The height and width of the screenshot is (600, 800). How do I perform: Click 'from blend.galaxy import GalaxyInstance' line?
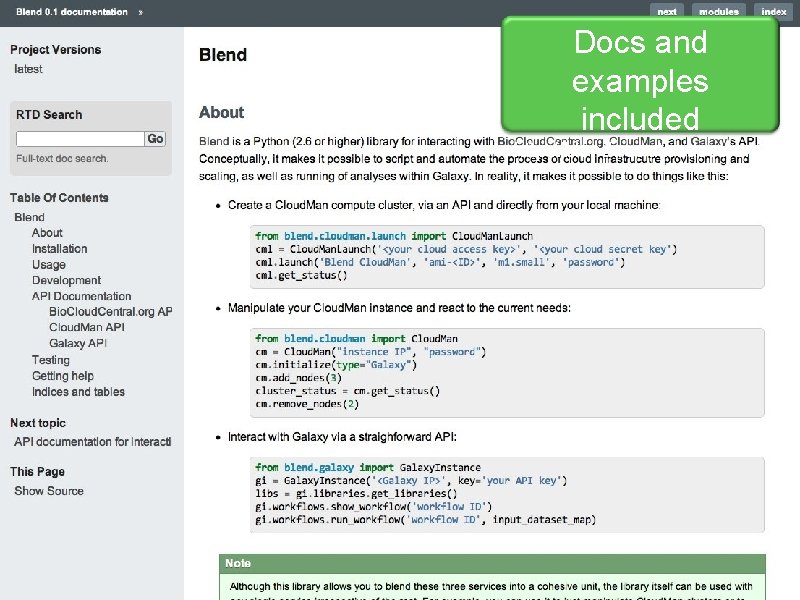[368, 467]
